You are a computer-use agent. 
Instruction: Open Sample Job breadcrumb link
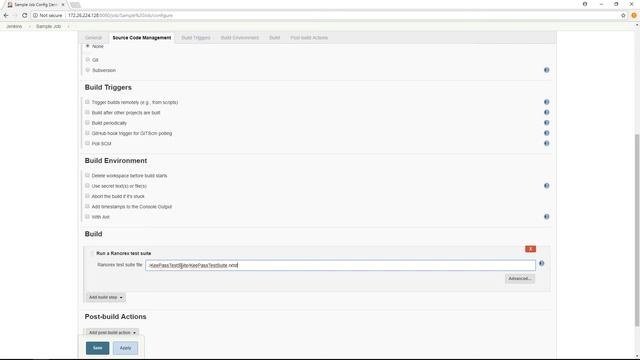(x=48, y=26)
